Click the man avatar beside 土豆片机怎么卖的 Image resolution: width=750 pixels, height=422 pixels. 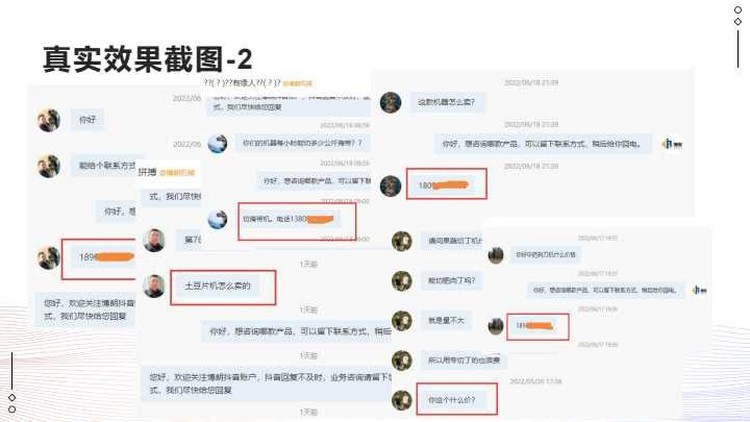[x=154, y=286]
